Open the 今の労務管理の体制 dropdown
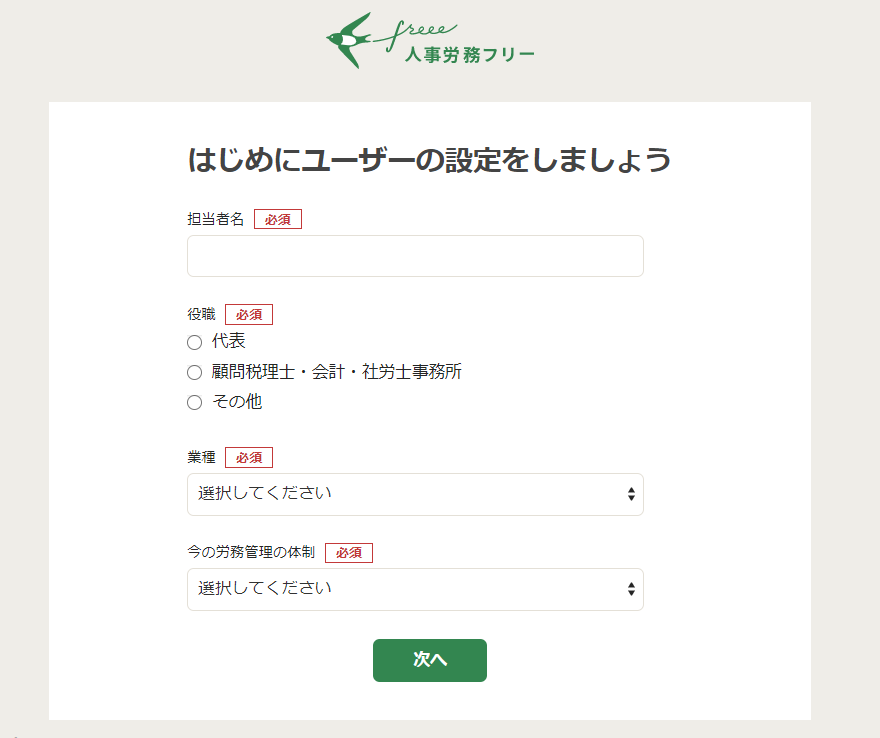 pyautogui.click(x=415, y=589)
